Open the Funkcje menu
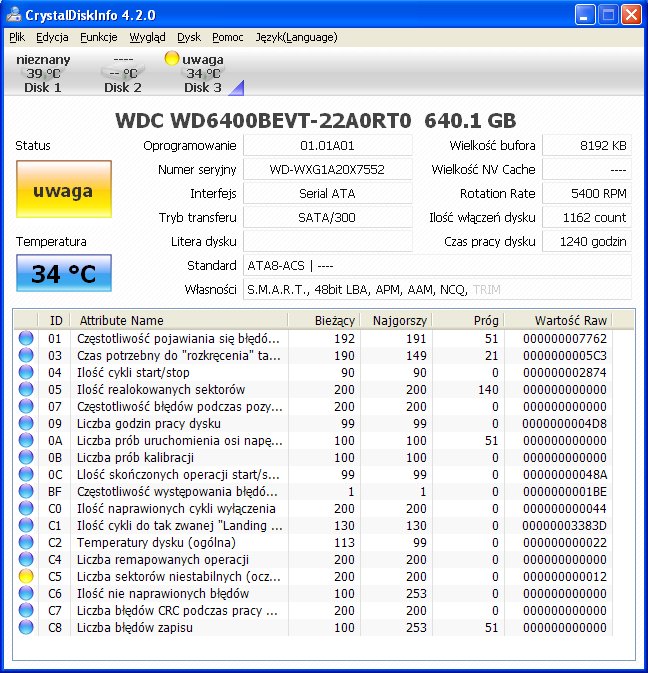This screenshot has height=673, width=648. coord(99,37)
